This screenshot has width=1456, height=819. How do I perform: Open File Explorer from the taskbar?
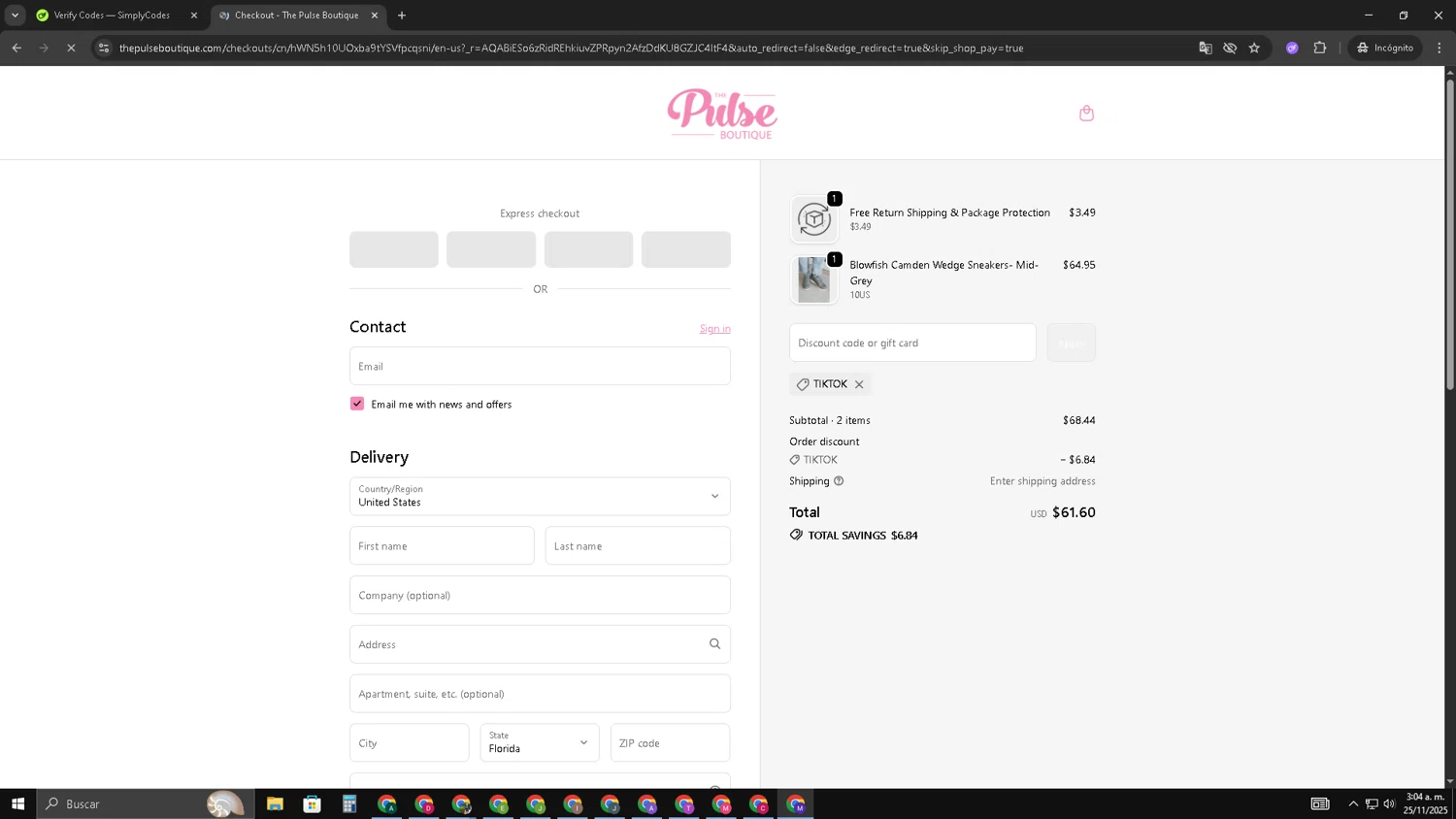click(275, 803)
